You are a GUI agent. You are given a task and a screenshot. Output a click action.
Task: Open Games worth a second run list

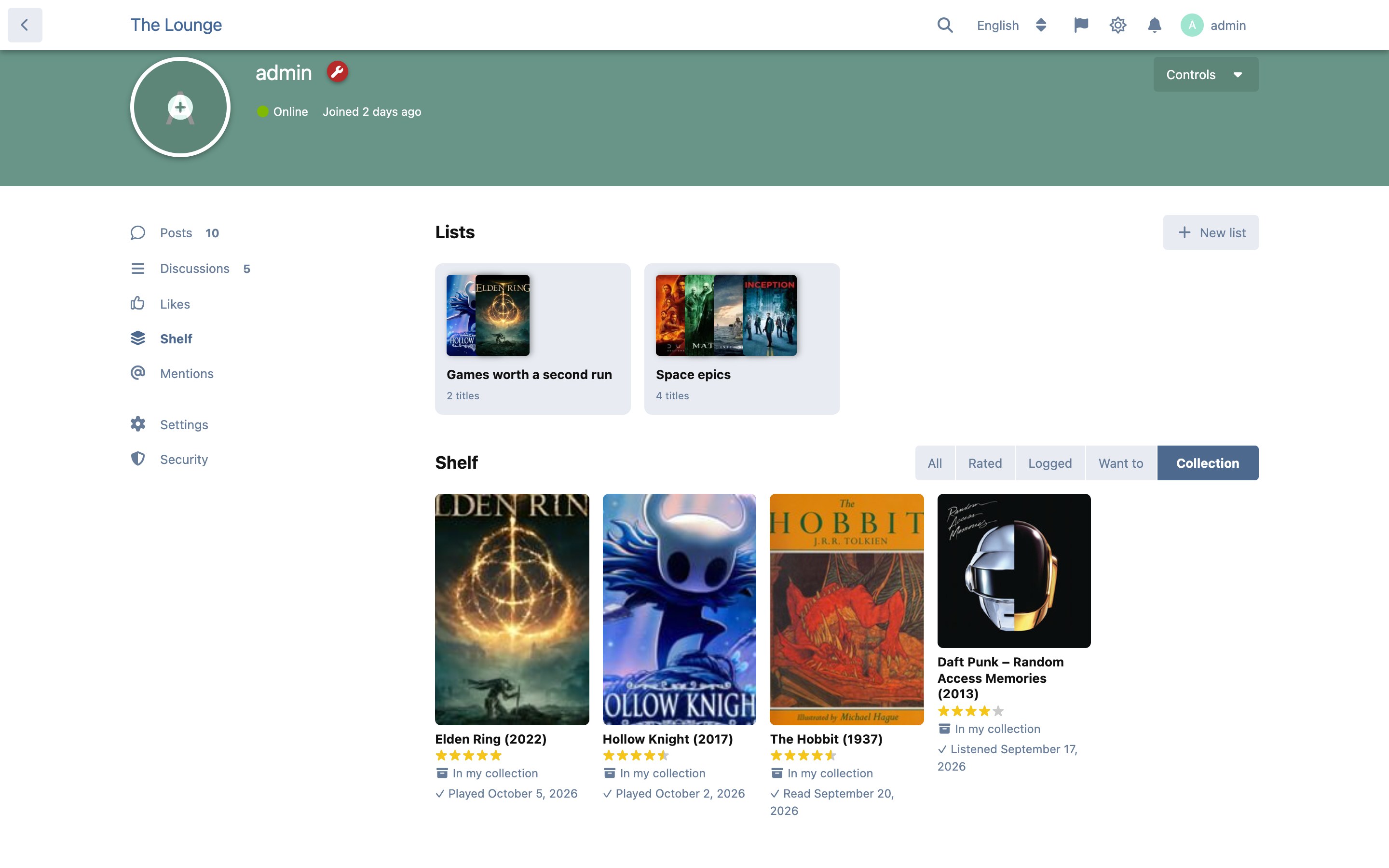[532, 339]
